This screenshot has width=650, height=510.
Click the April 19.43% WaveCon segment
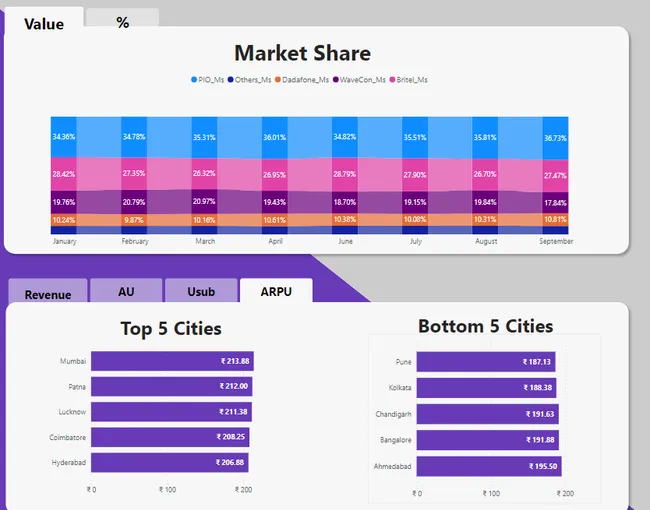274,202
